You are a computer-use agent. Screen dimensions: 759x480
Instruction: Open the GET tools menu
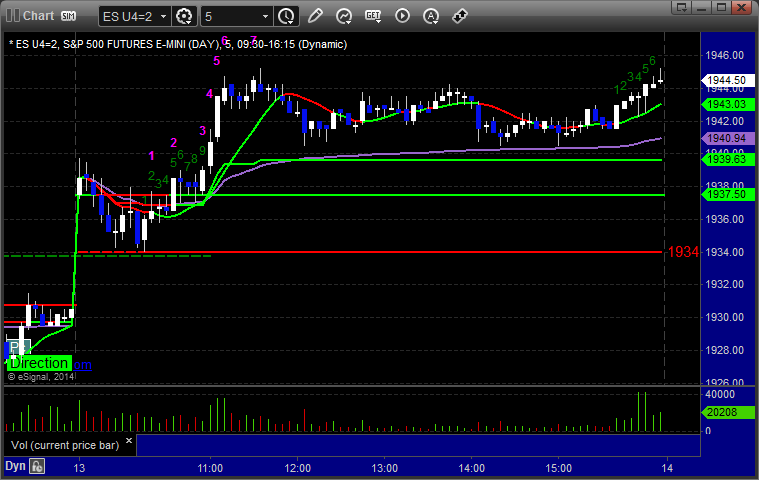point(373,16)
